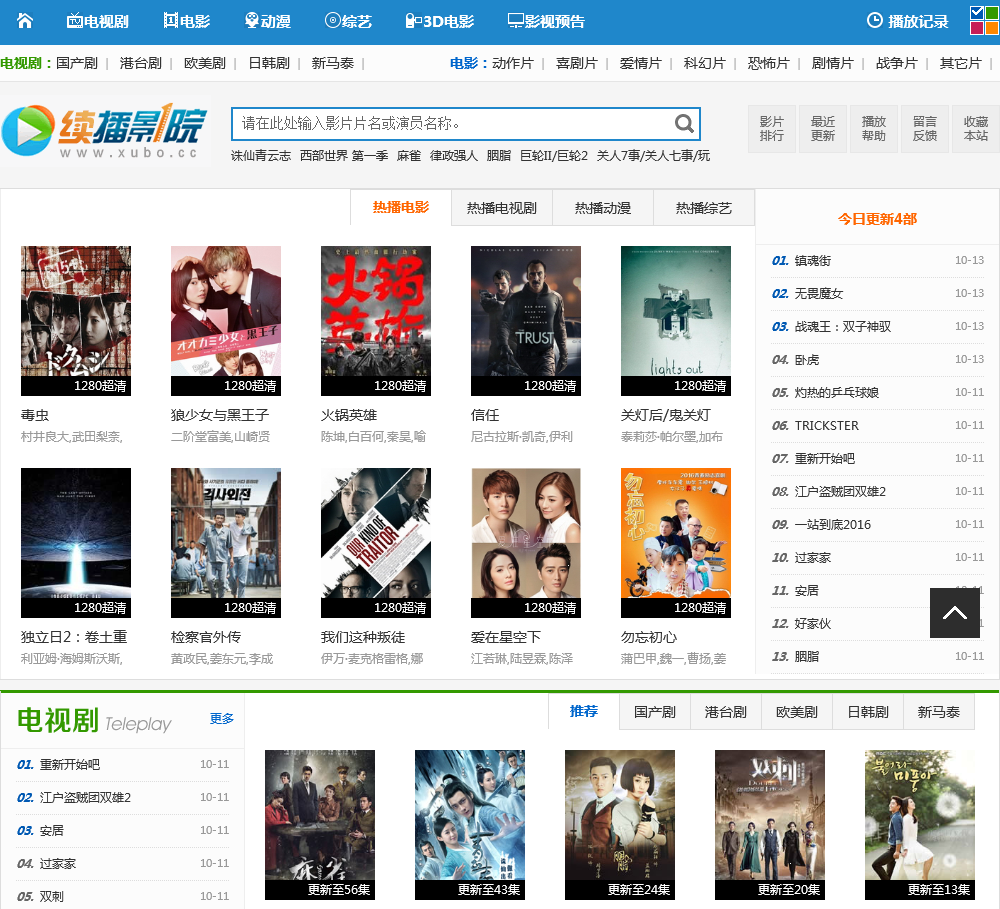Open 最近更新 button
This screenshot has width=1000, height=909.
823,129
